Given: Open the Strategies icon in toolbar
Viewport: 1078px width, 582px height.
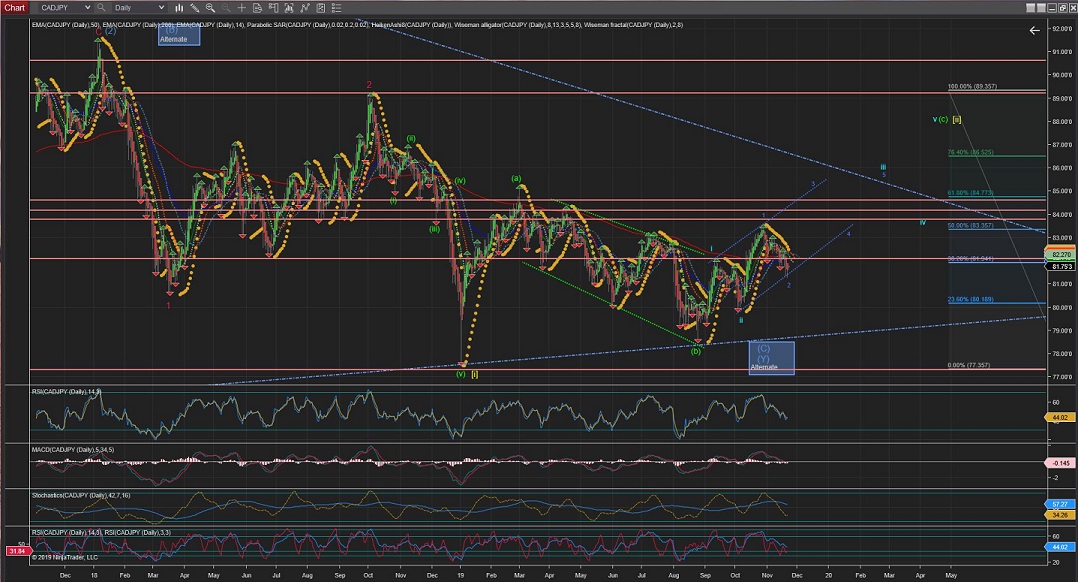Looking at the screenshot, I should click(x=320, y=8).
